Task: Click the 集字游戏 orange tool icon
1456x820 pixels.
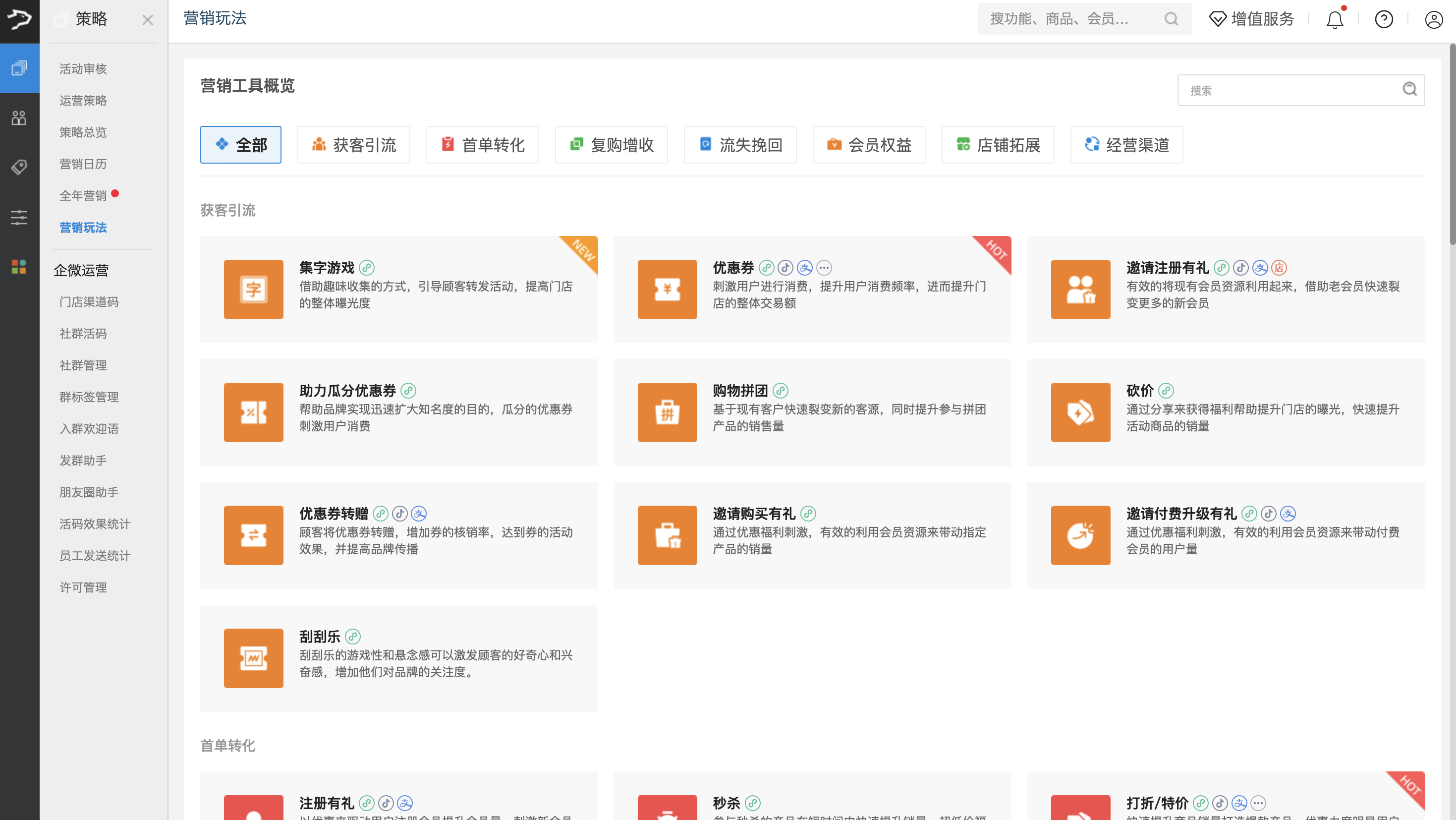Action: pos(253,290)
